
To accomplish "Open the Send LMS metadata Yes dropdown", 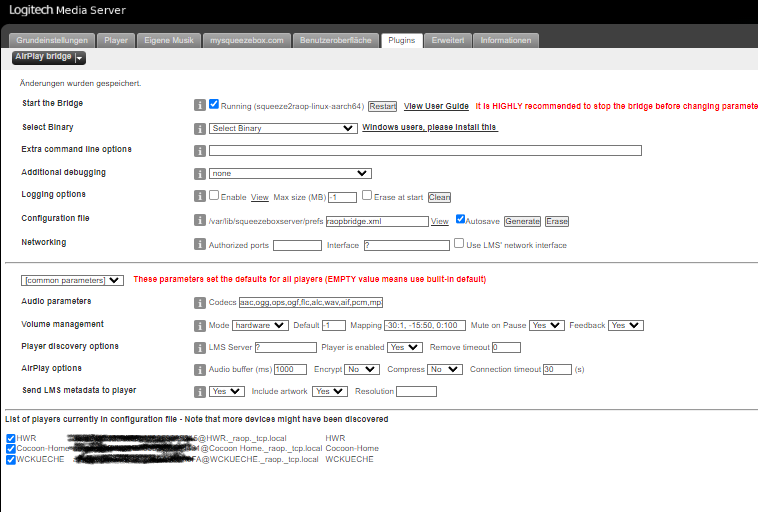I will 227,391.
